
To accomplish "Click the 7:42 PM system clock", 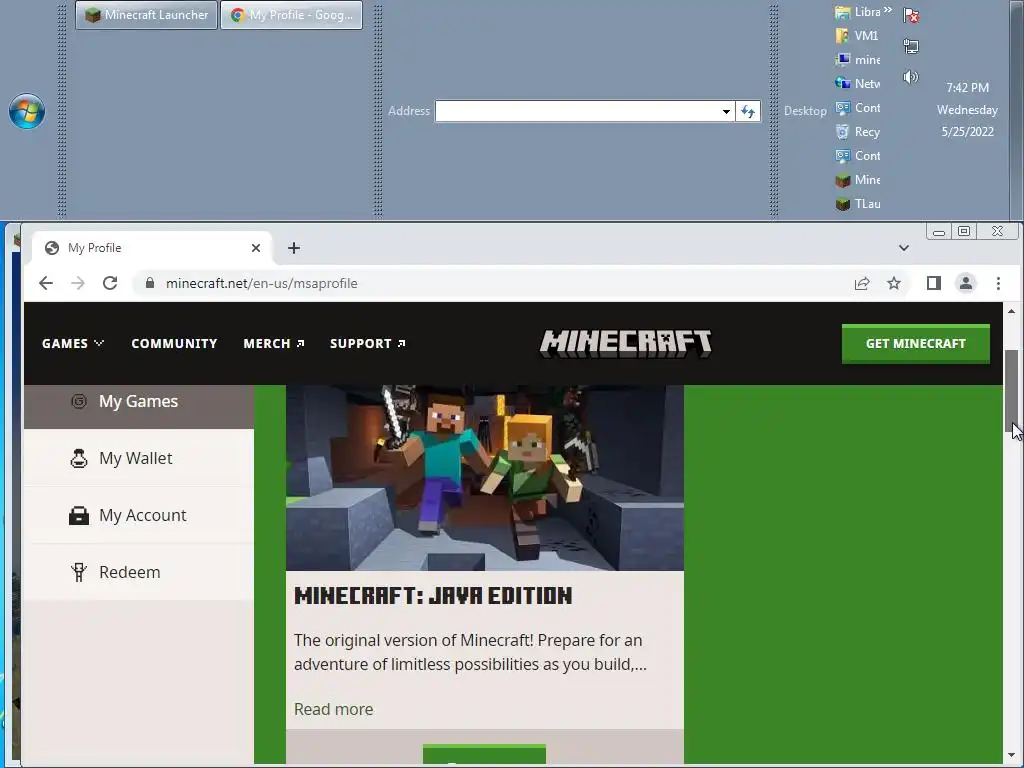I will point(967,88).
